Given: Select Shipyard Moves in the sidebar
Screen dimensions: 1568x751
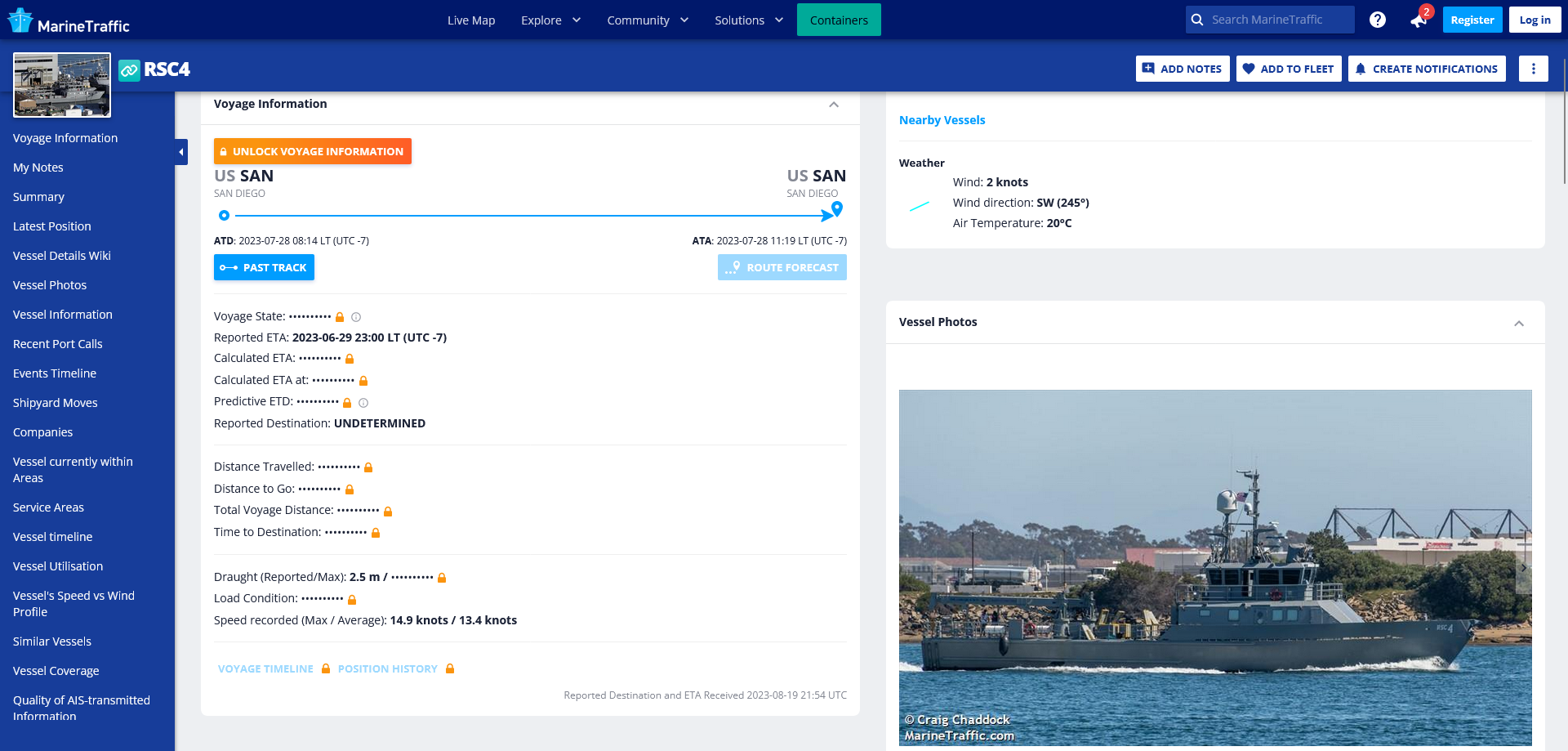Looking at the screenshot, I should [56, 403].
